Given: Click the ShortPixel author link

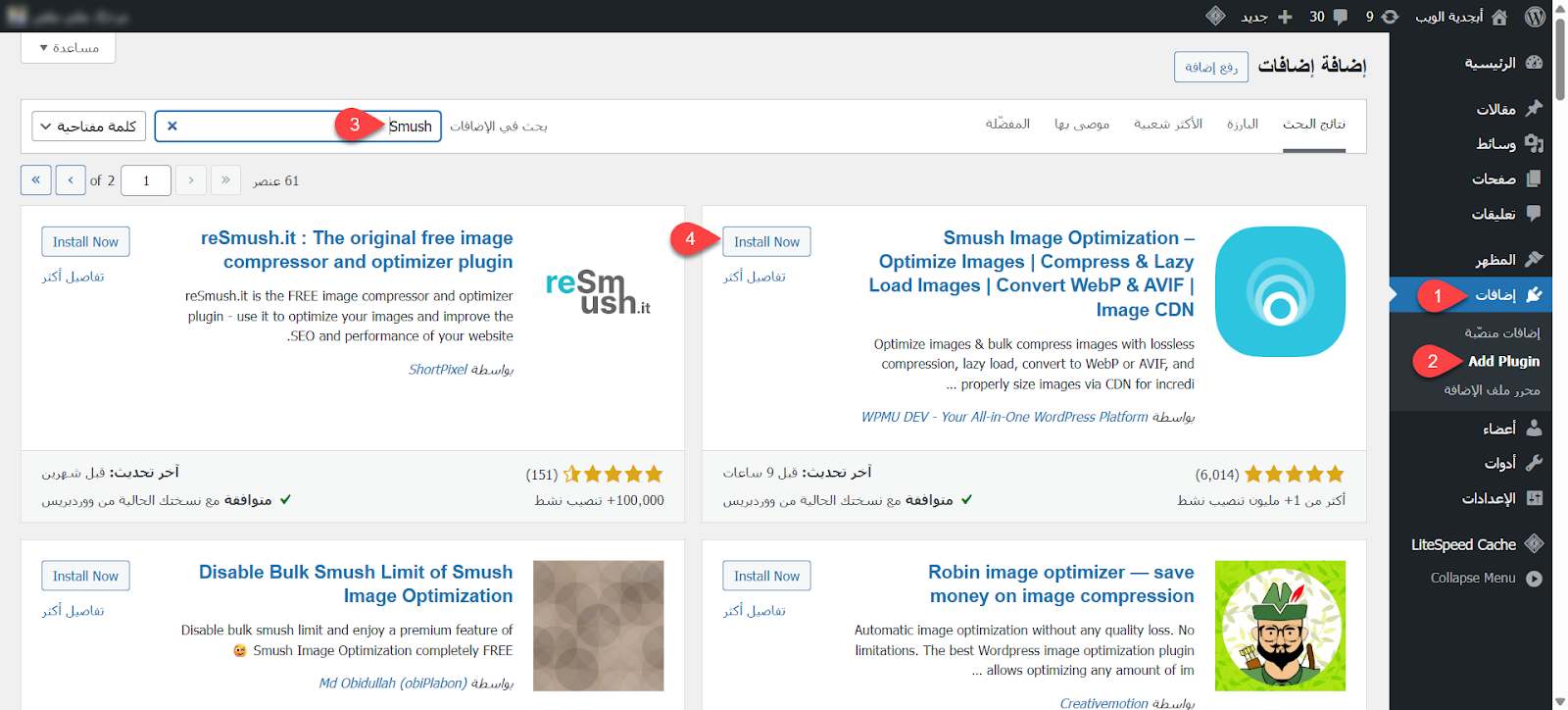Looking at the screenshot, I should point(438,370).
